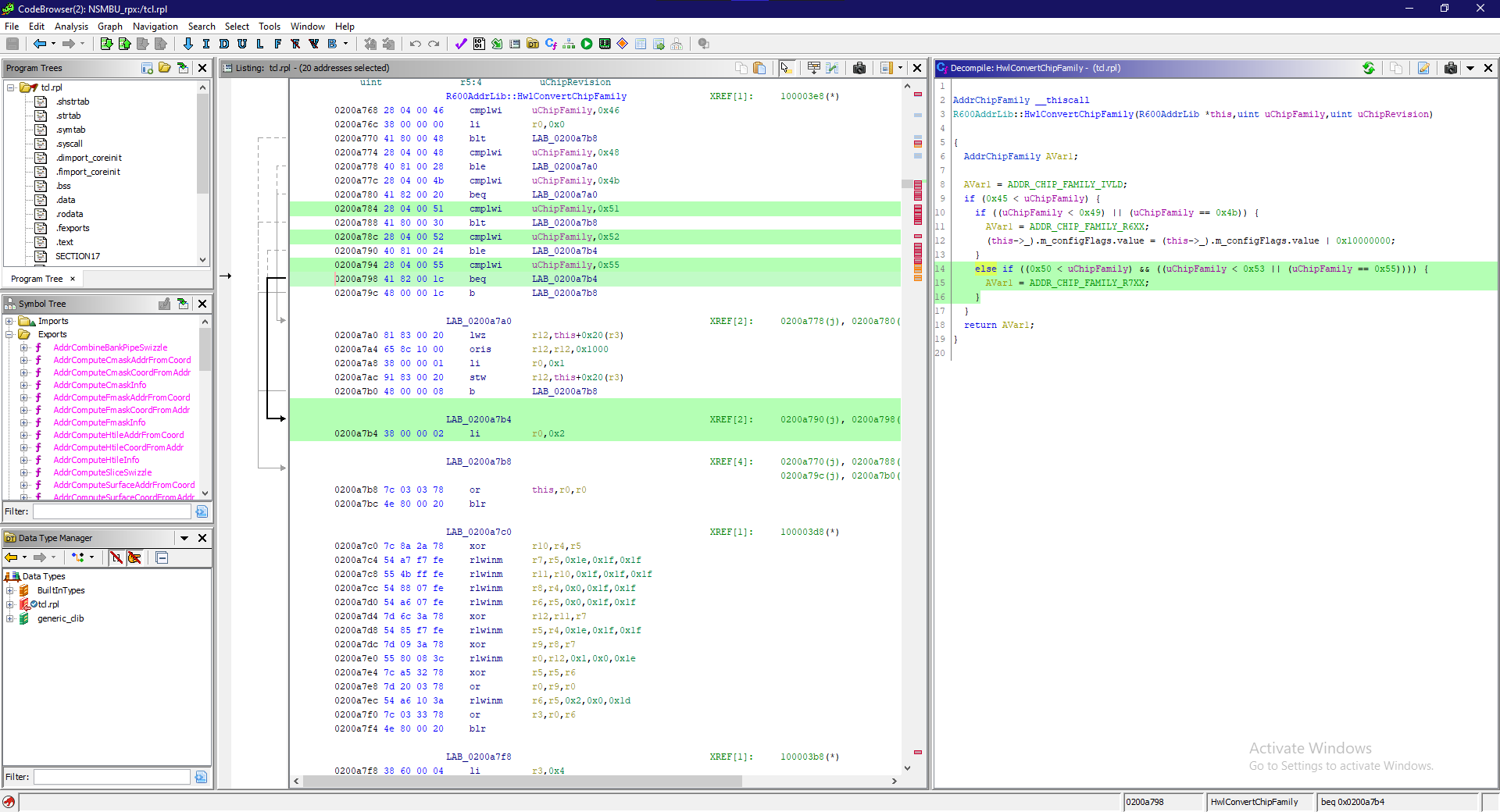Toggle navigation on incoming events in Symbol Tree
The image size is (1500, 812).
(183, 304)
